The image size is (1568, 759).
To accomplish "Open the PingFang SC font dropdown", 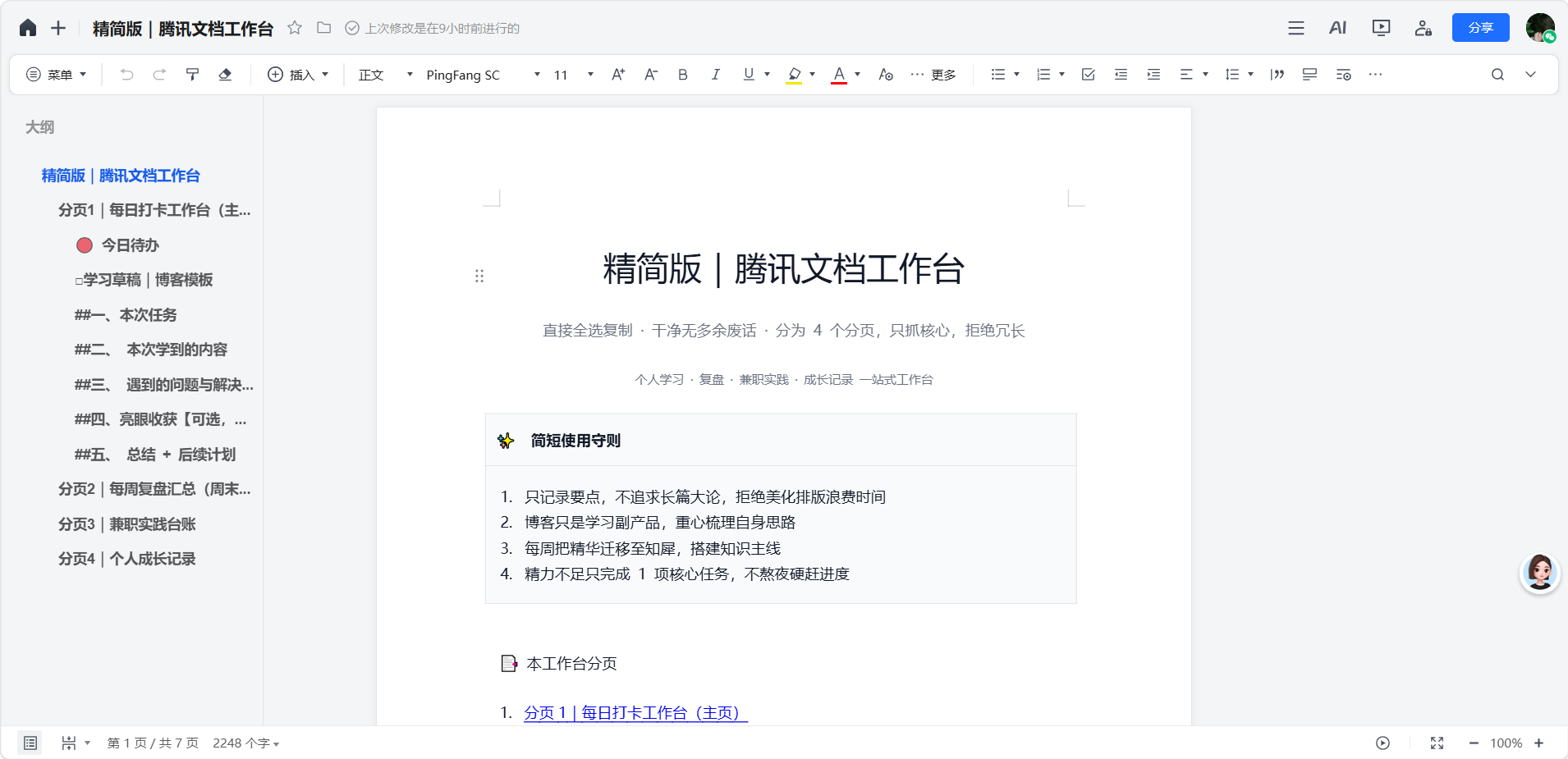I will click(483, 75).
